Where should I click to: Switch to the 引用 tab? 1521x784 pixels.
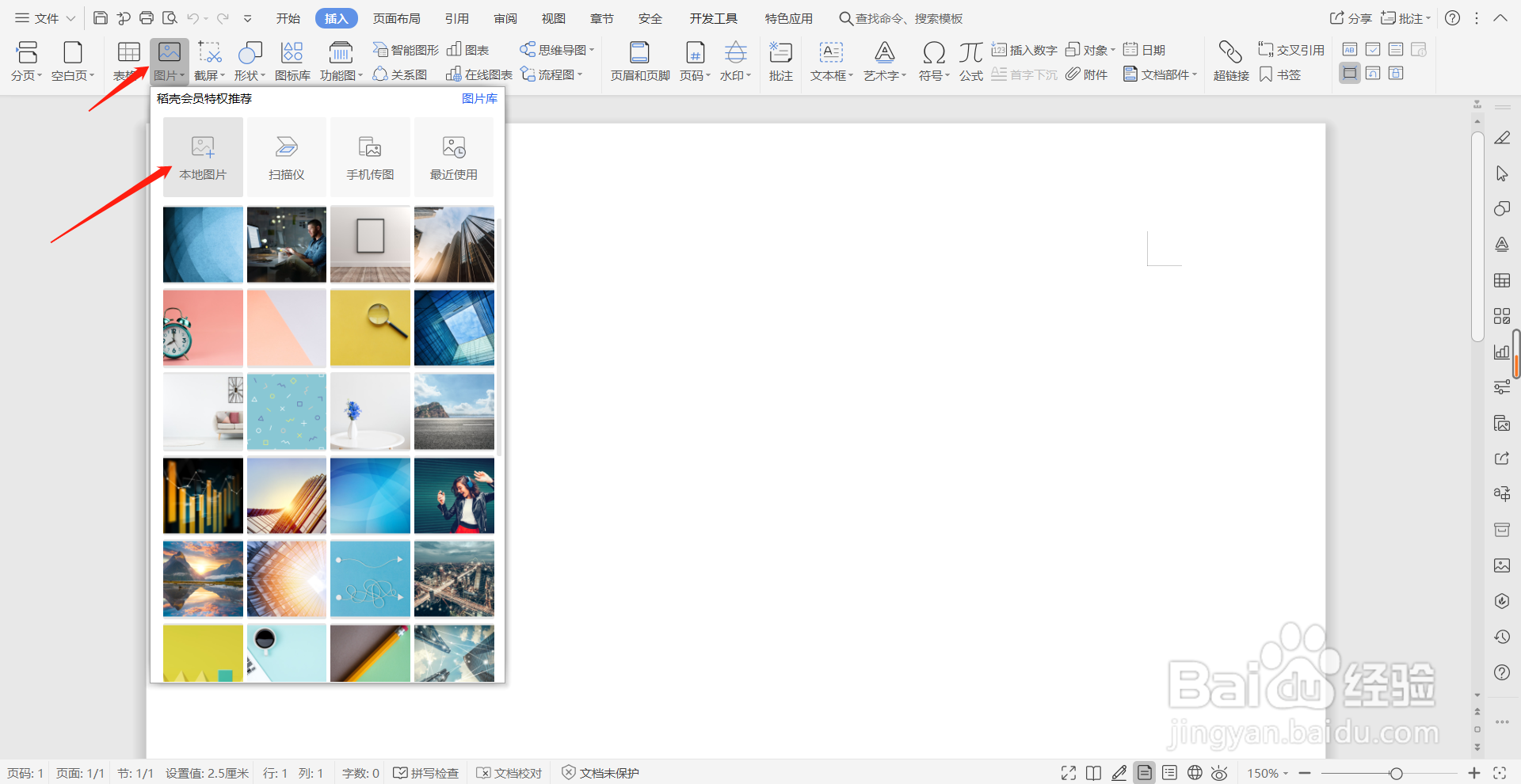[x=457, y=18]
